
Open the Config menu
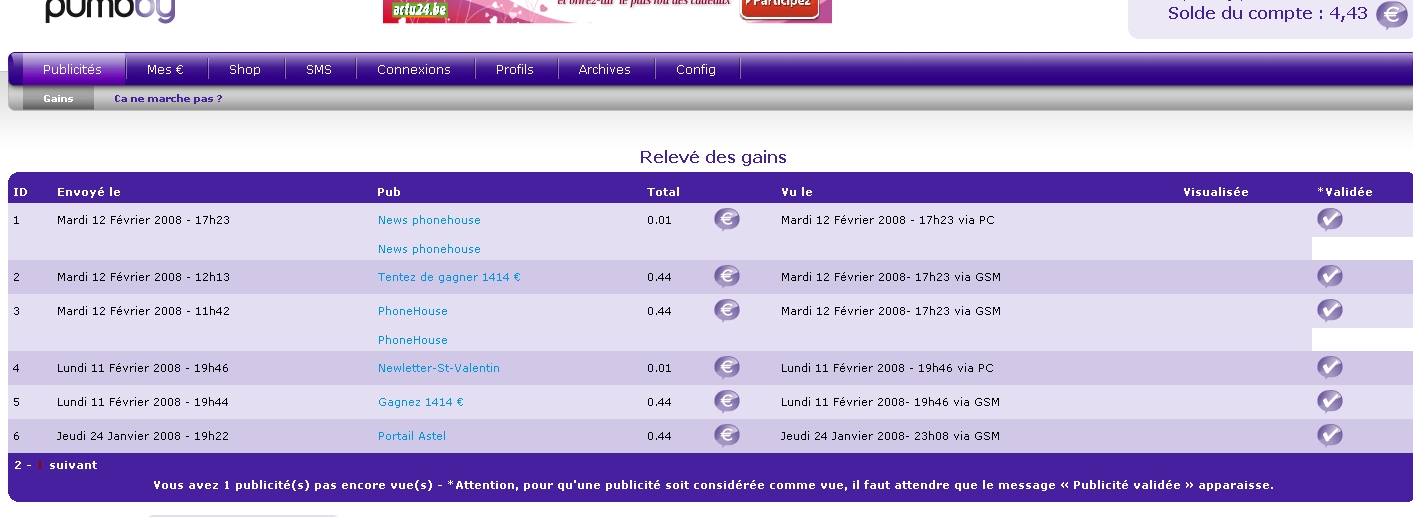click(x=695, y=70)
